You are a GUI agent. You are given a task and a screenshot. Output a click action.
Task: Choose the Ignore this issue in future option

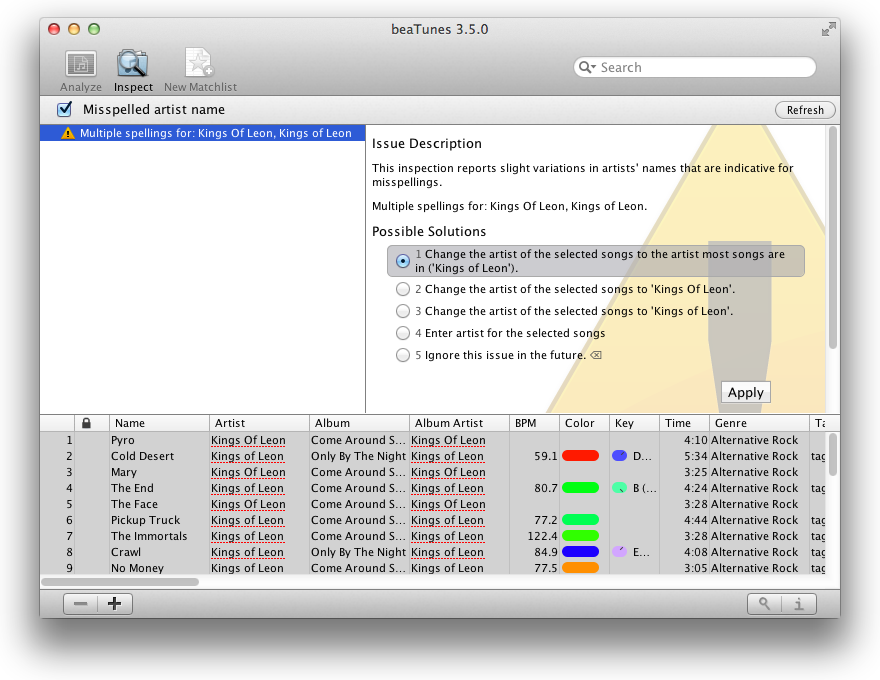click(403, 355)
